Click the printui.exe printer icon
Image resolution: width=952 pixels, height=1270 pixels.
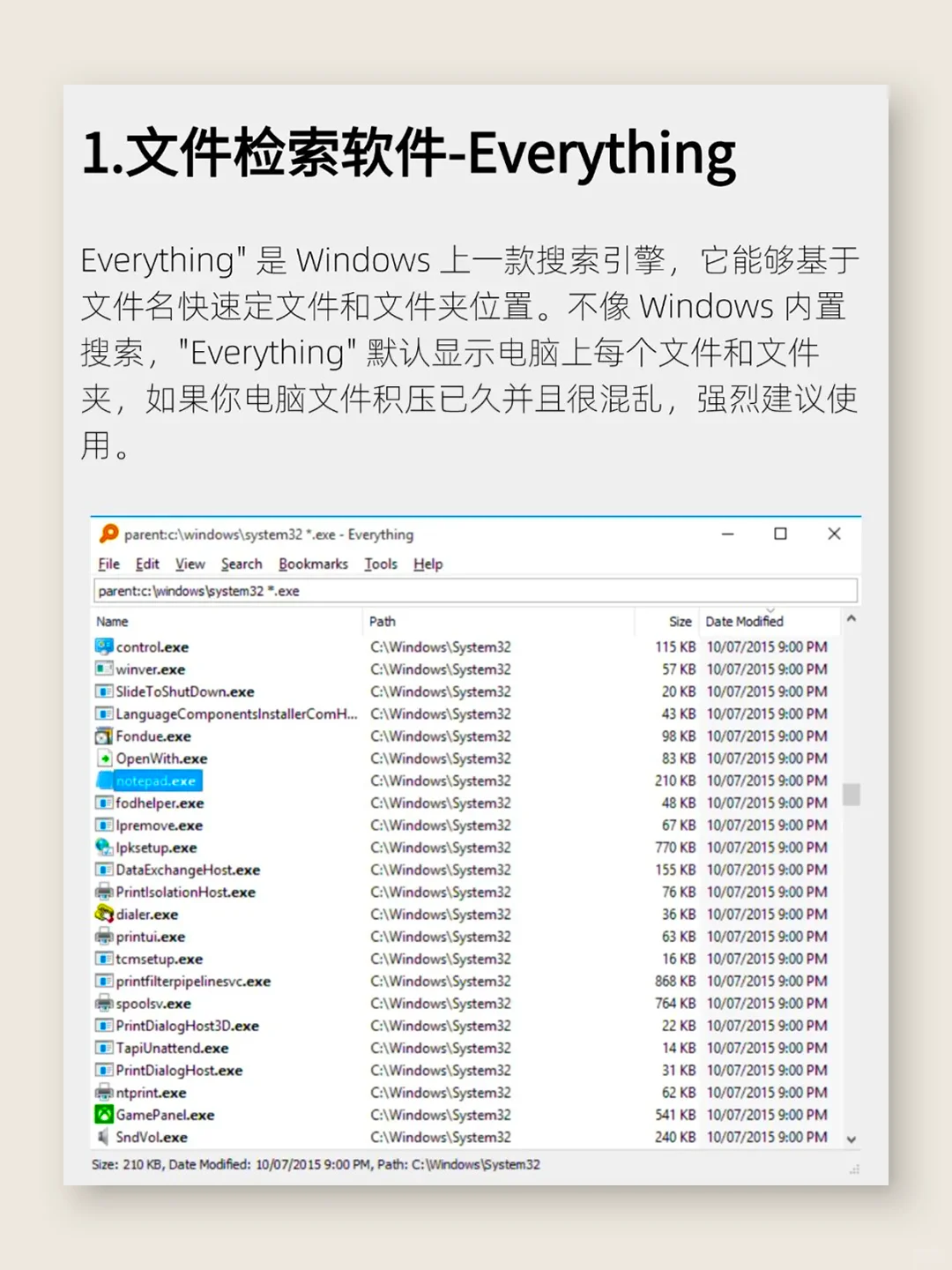pos(104,936)
